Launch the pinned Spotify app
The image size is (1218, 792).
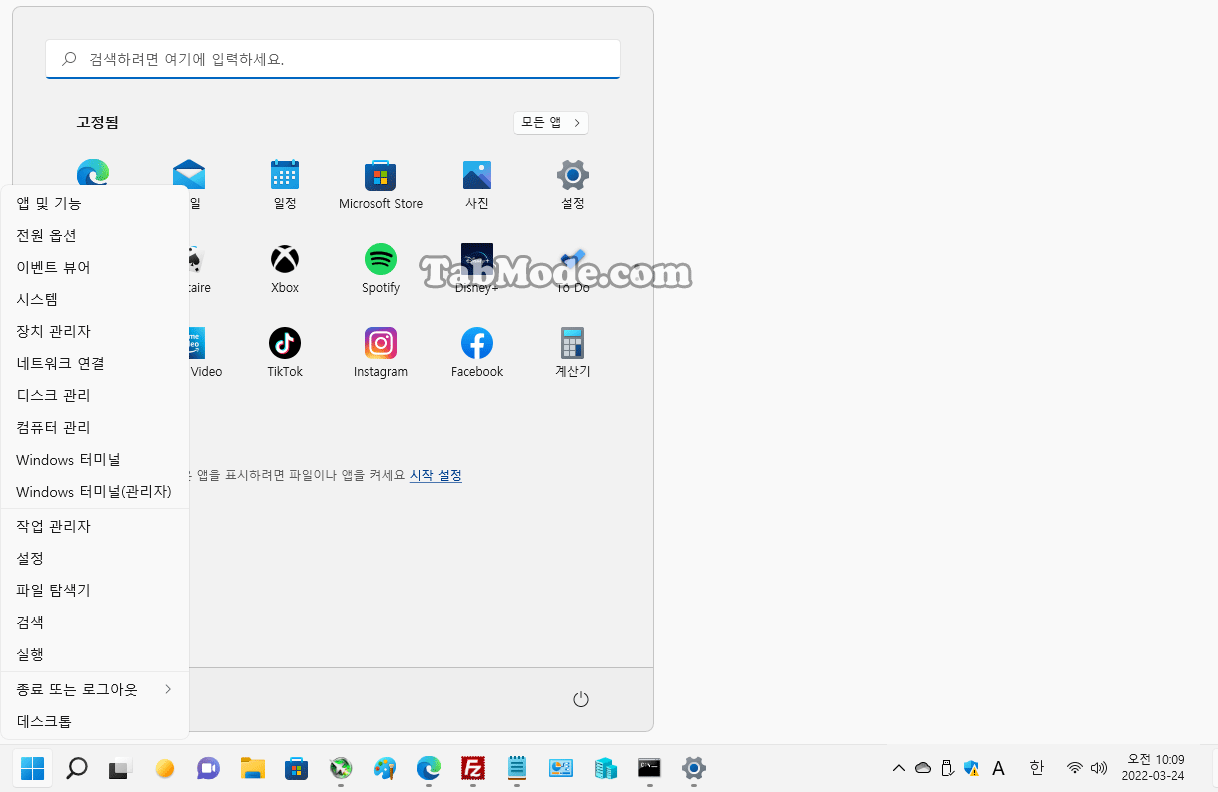click(x=381, y=269)
